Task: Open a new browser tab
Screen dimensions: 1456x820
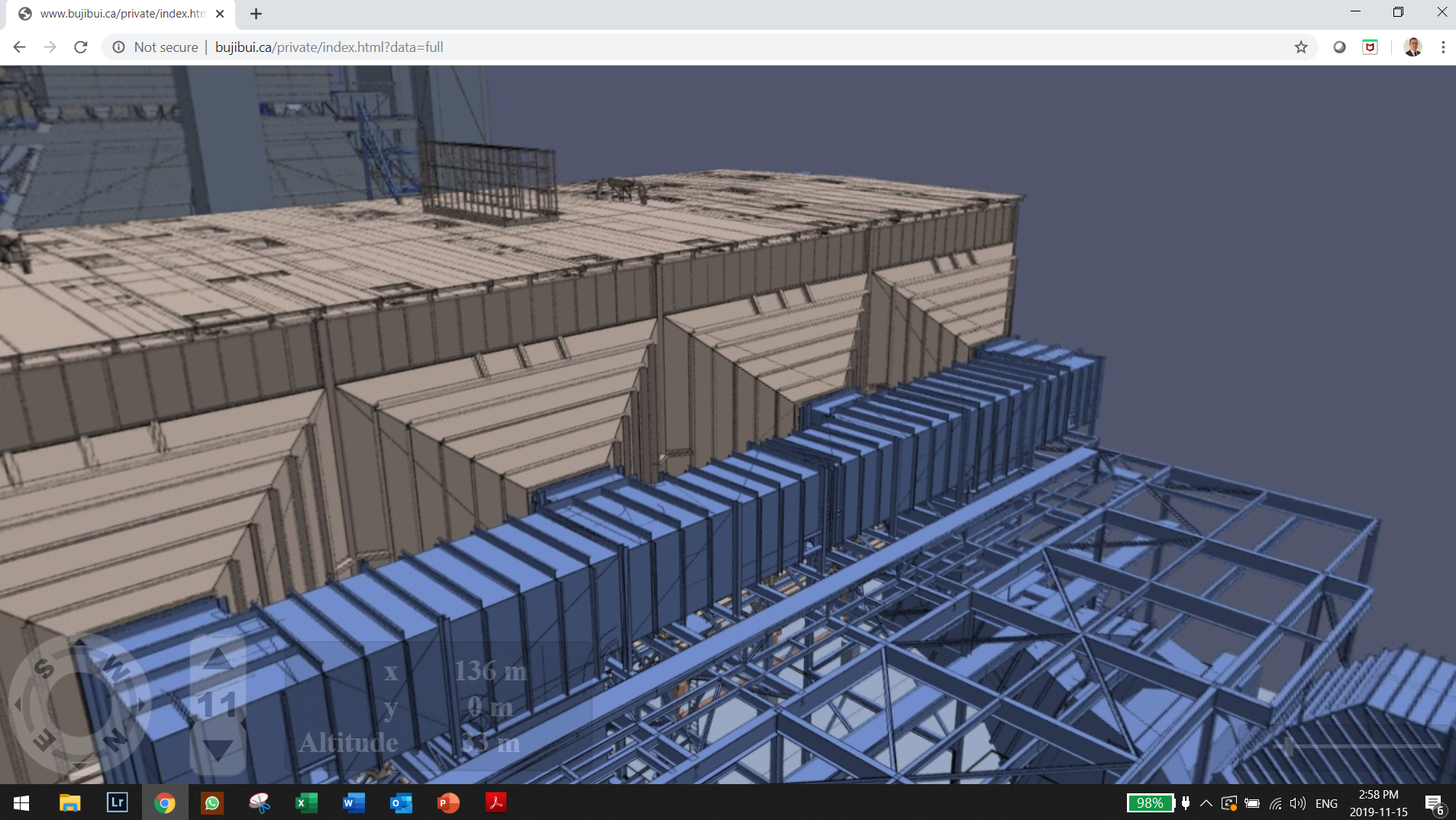Action: [256, 14]
